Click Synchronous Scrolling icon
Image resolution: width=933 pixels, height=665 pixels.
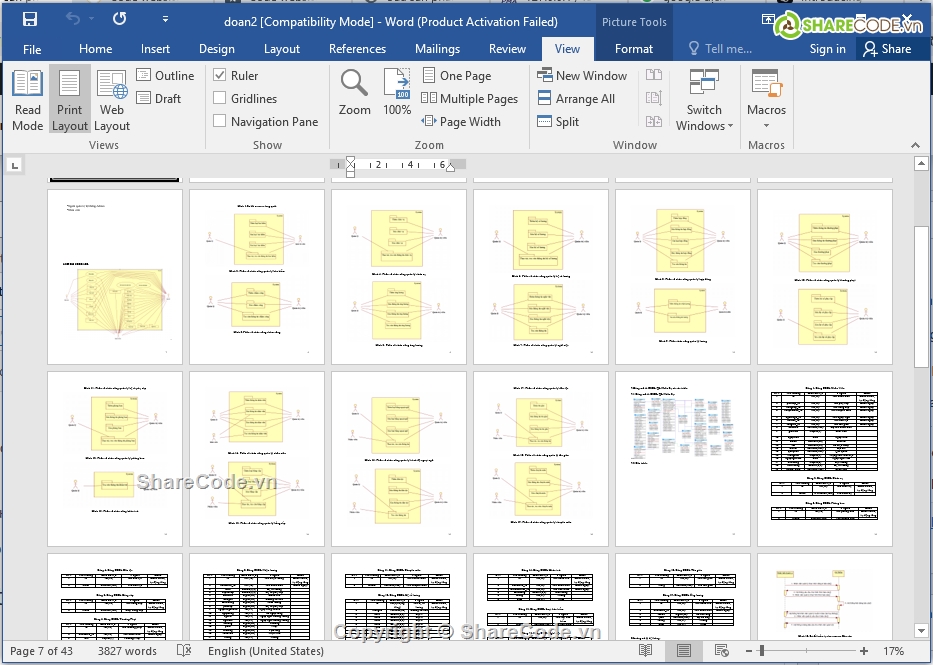(654, 98)
